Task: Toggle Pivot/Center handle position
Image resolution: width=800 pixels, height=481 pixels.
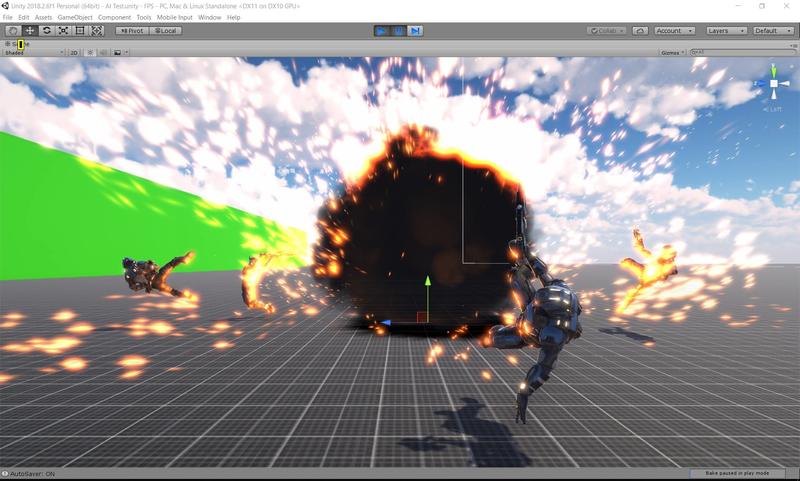Action: (132, 31)
